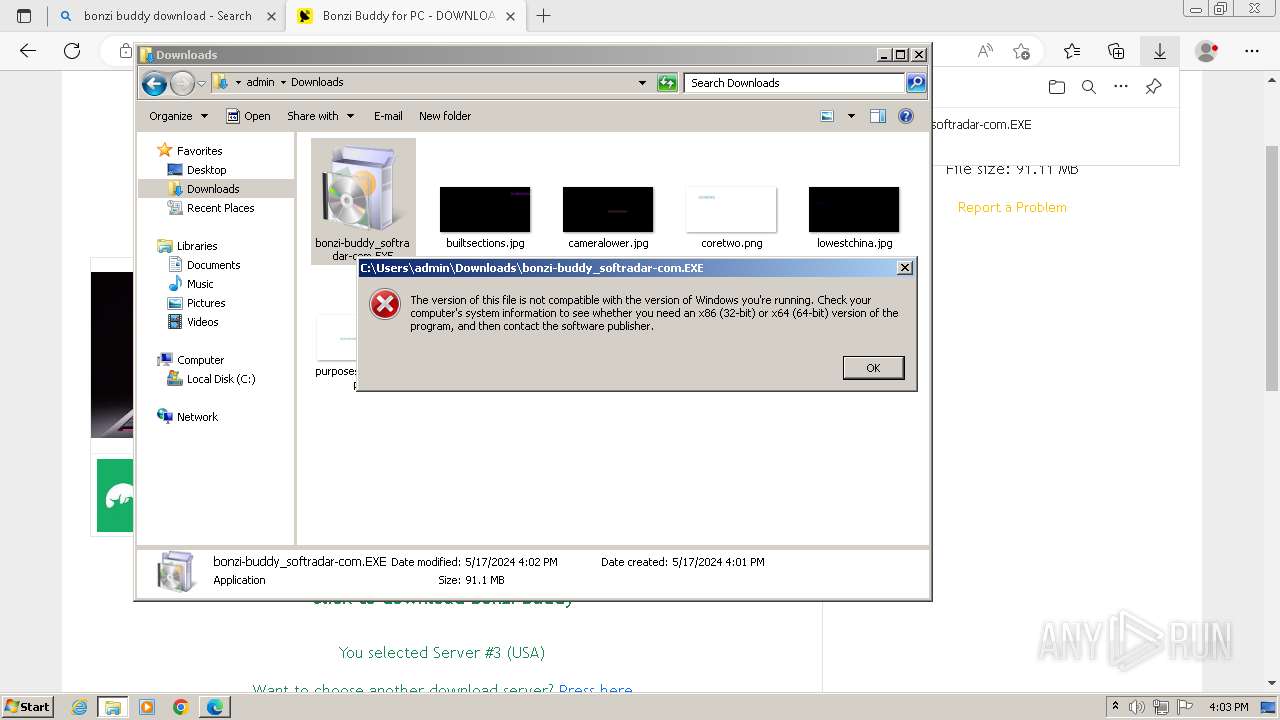The width and height of the screenshot is (1280, 720).
Task: Launch Chrome from the taskbar
Action: (180, 707)
